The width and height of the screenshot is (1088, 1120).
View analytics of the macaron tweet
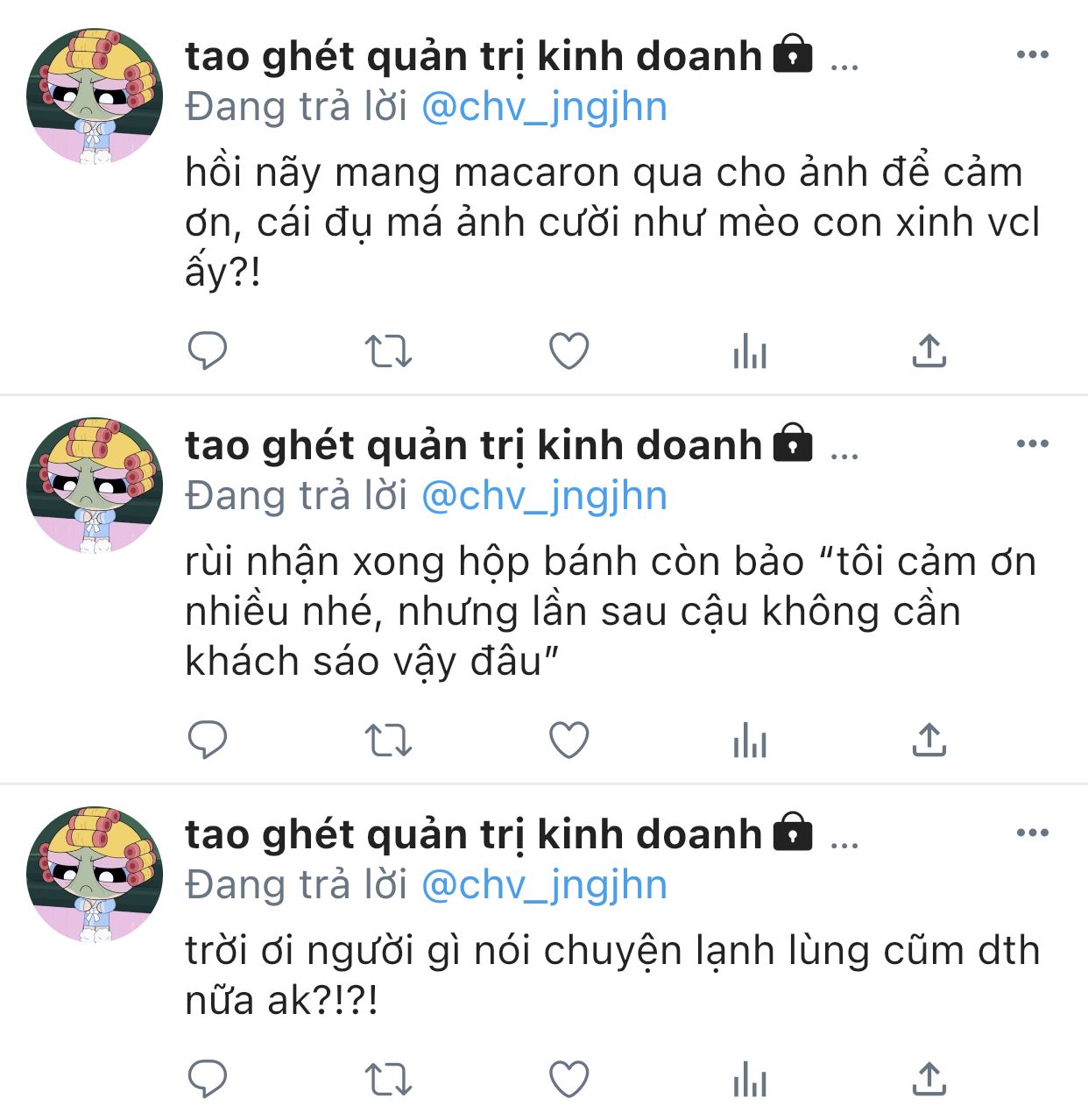(x=750, y=351)
